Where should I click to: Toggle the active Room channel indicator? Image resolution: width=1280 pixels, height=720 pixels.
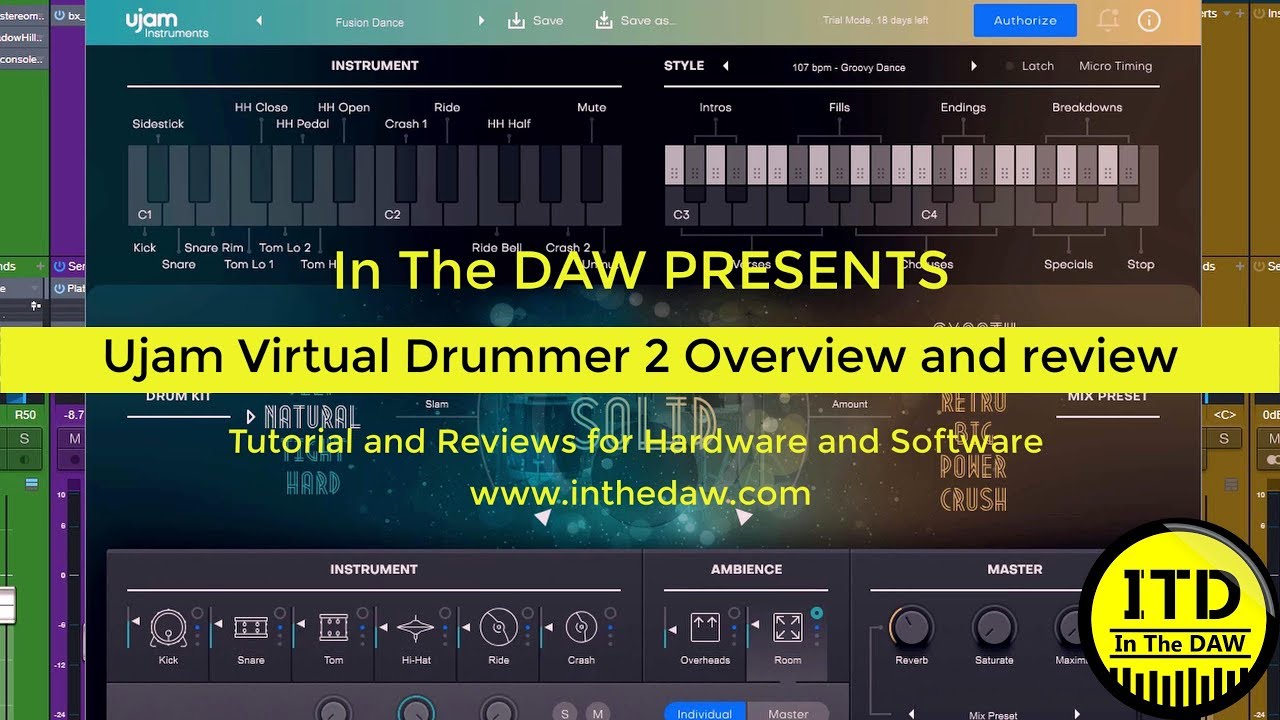[x=817, y=613]
